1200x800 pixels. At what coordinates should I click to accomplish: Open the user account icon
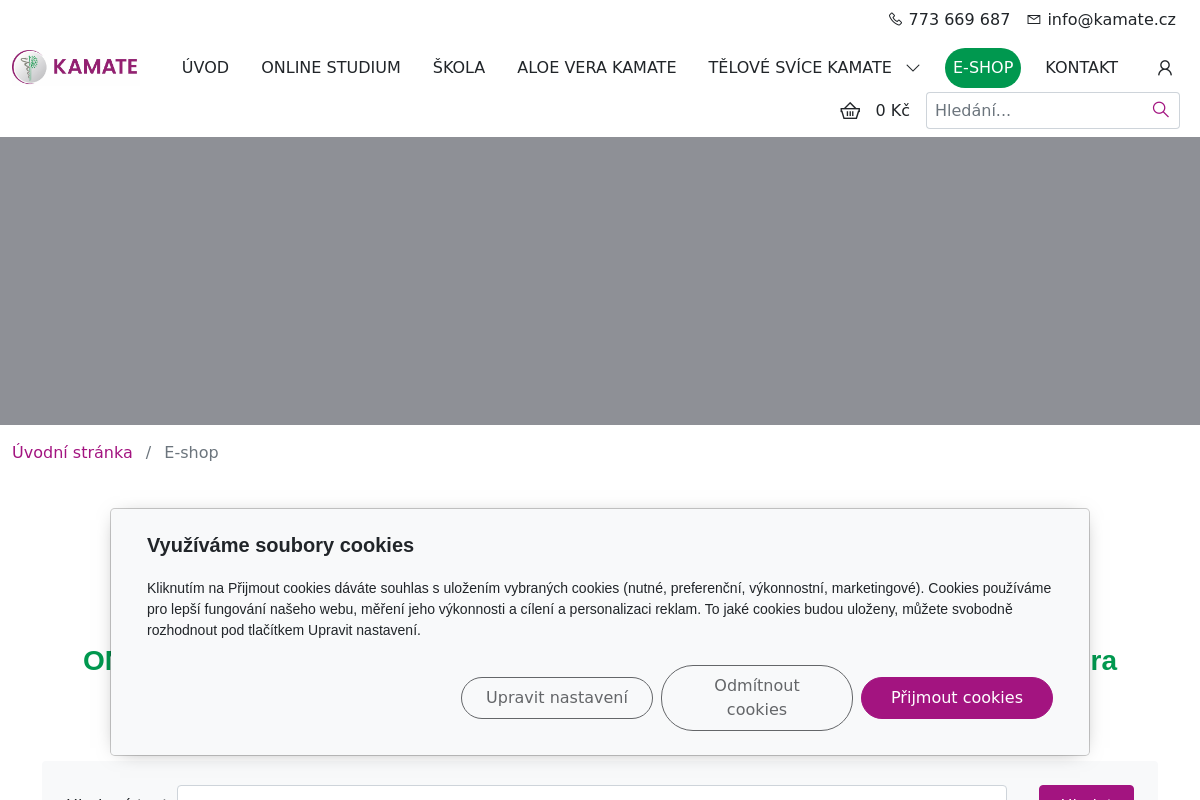point(1164,68)
